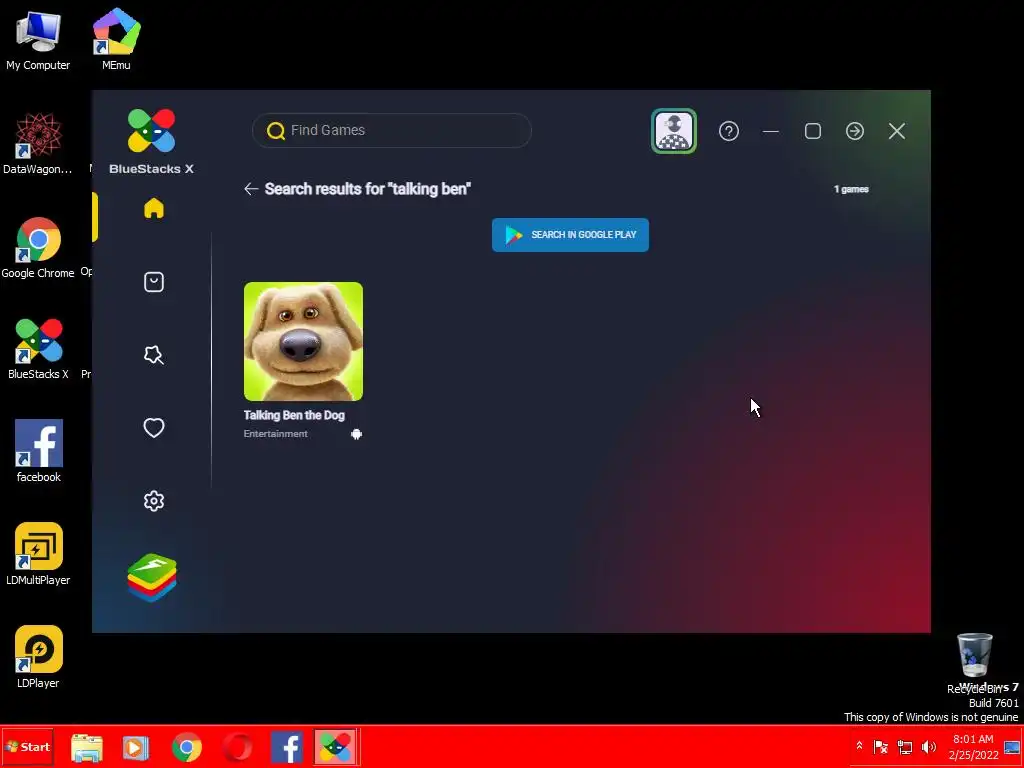Select LDMultiPlayer desktop shortcut

38,554
